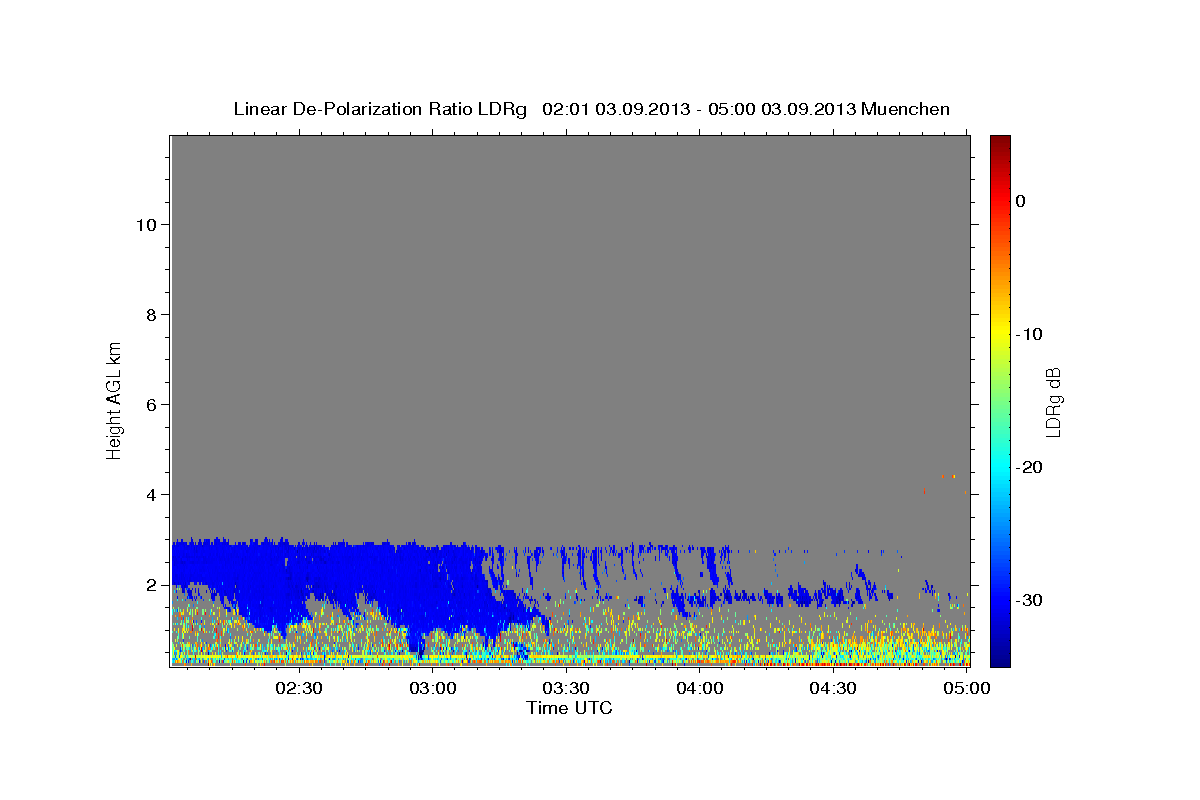The image size is (1200, 800).
Task: Click the colorbar label '0'
Action: click(x=1020, y=201)
